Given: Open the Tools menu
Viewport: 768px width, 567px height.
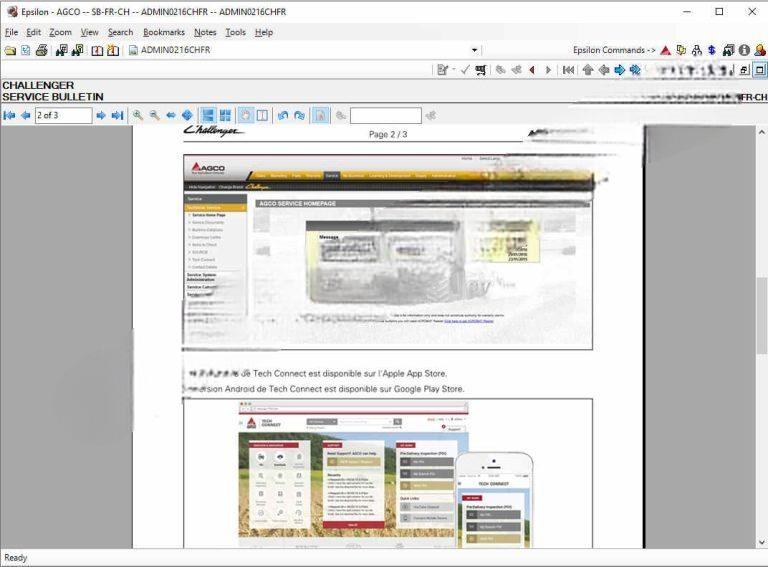Looking at the screenshot, I should tap(235, 32).
